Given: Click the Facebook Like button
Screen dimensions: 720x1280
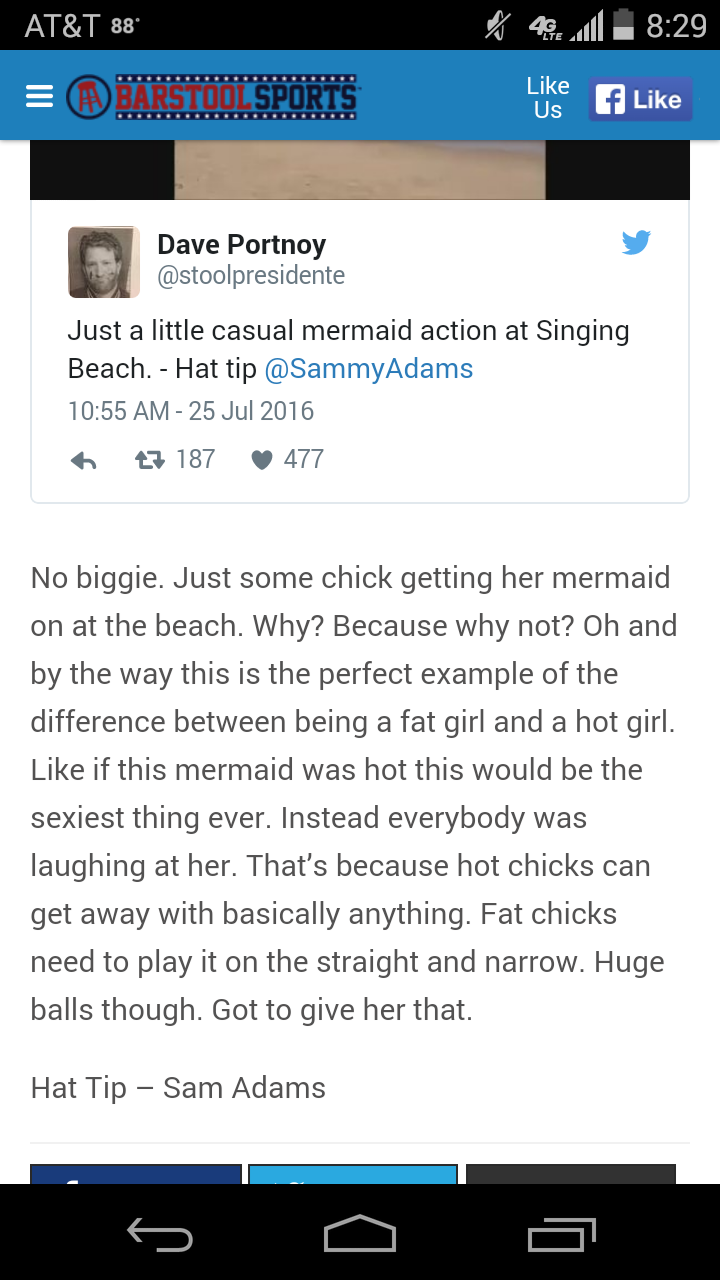Looking at the screenshot, I should (x=639, y=99).
